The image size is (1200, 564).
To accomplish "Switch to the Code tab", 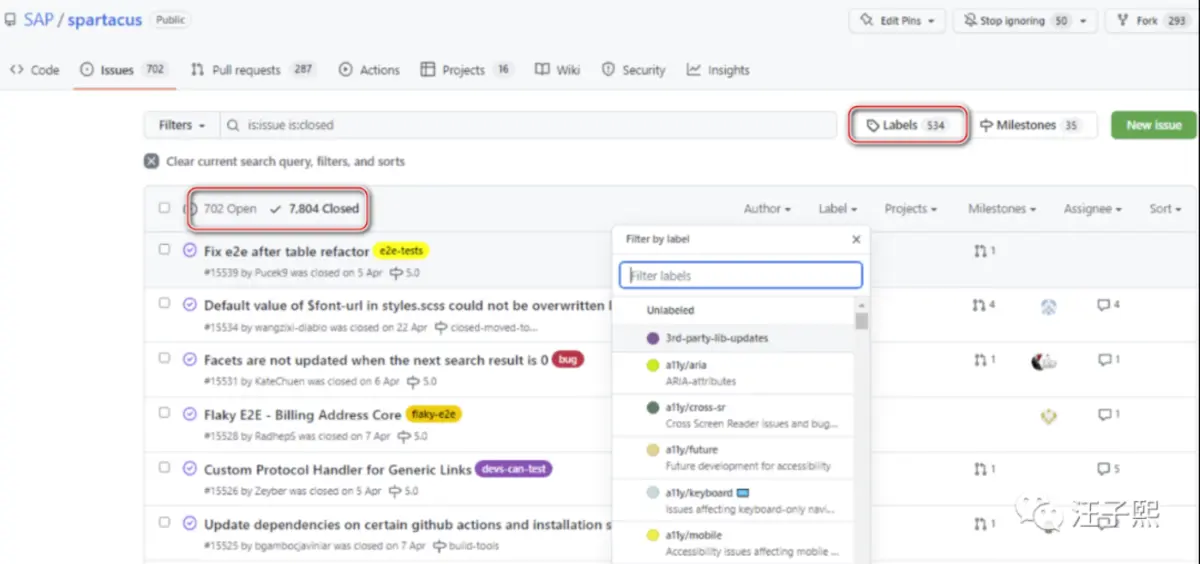I will pos(35,70).
